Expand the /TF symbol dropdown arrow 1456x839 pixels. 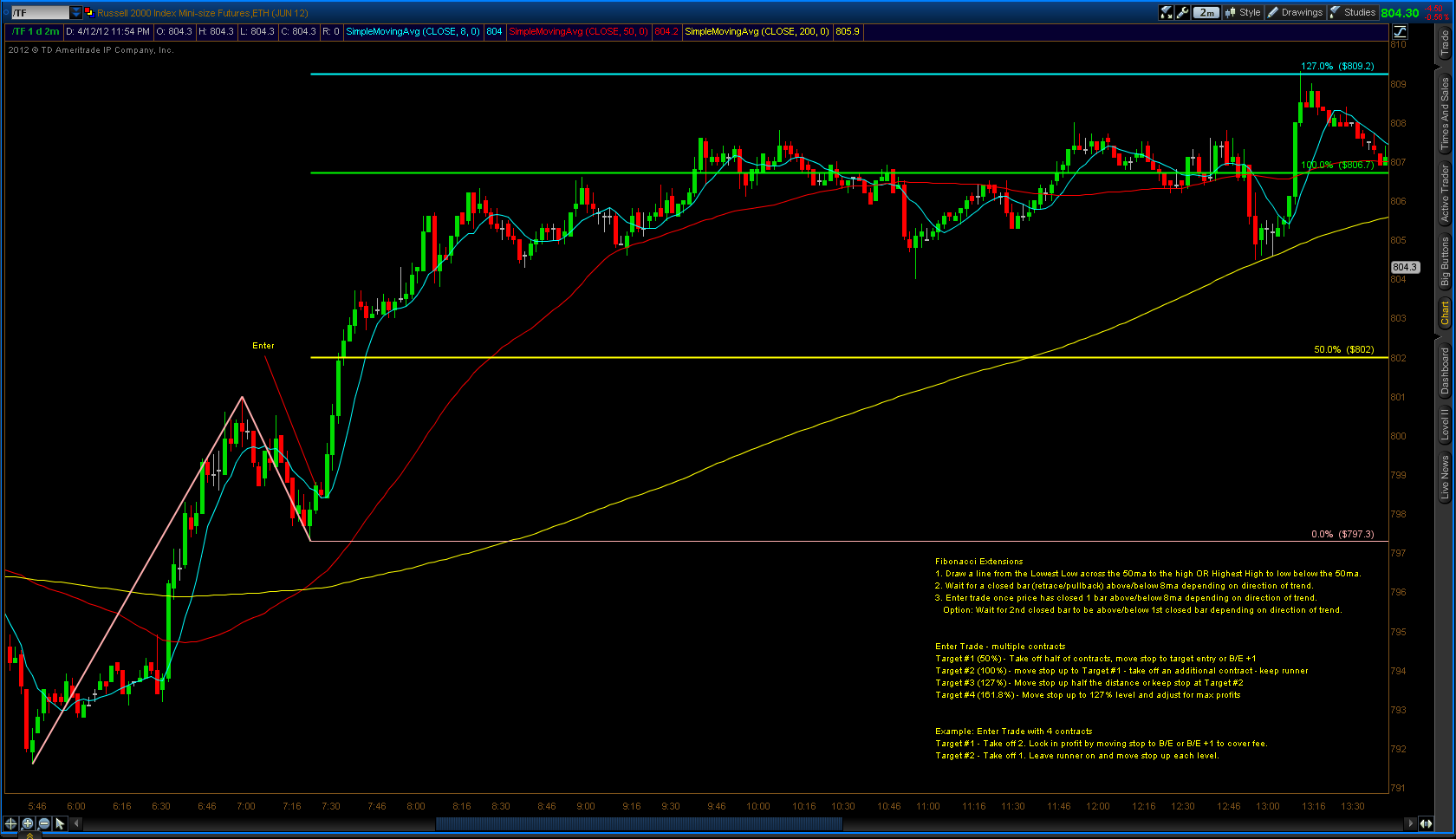click(76, 12)
